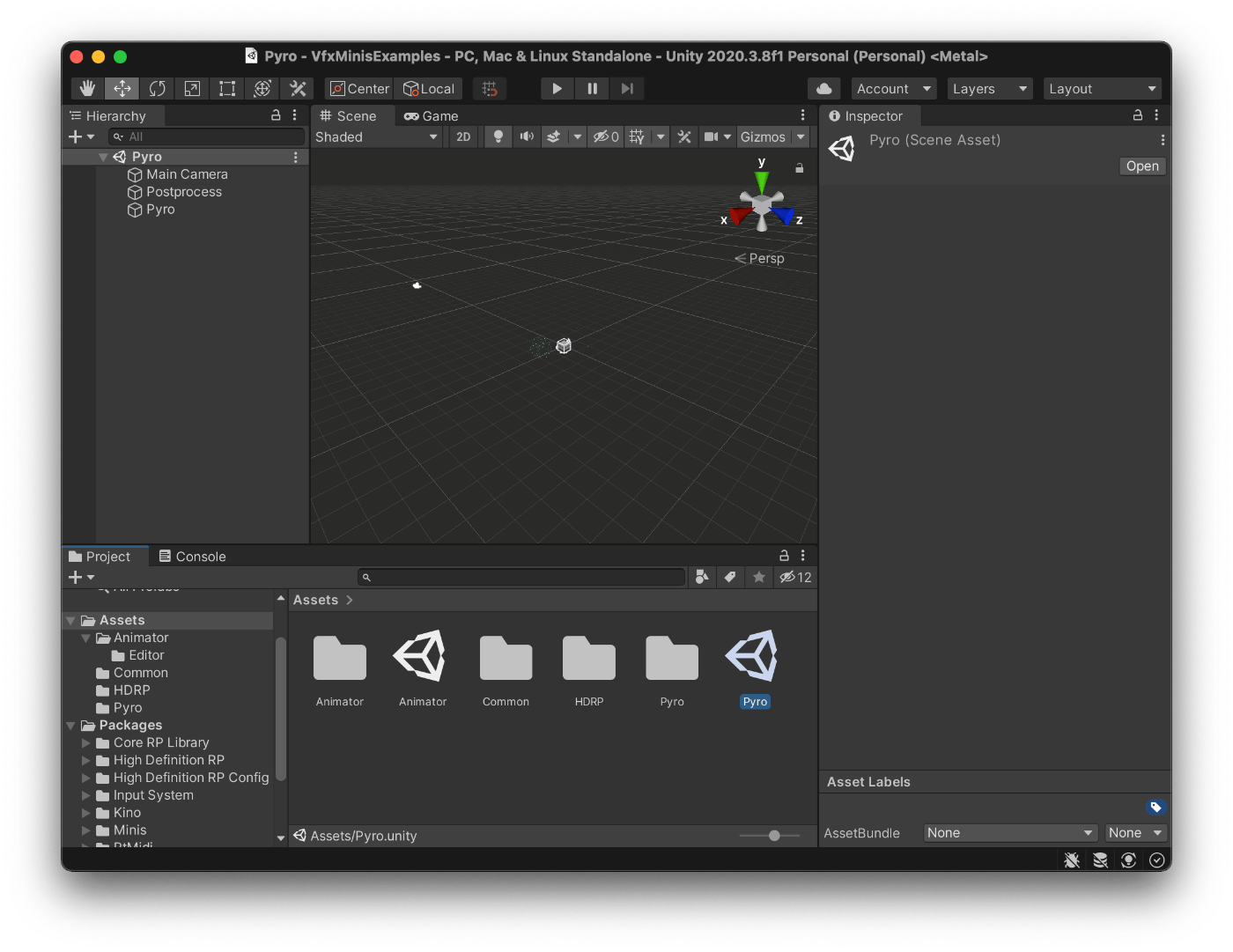The height and width of the screenshot is (952, 1233).
Task: Focus the Hierarchy search field
Action: point(206,137)
